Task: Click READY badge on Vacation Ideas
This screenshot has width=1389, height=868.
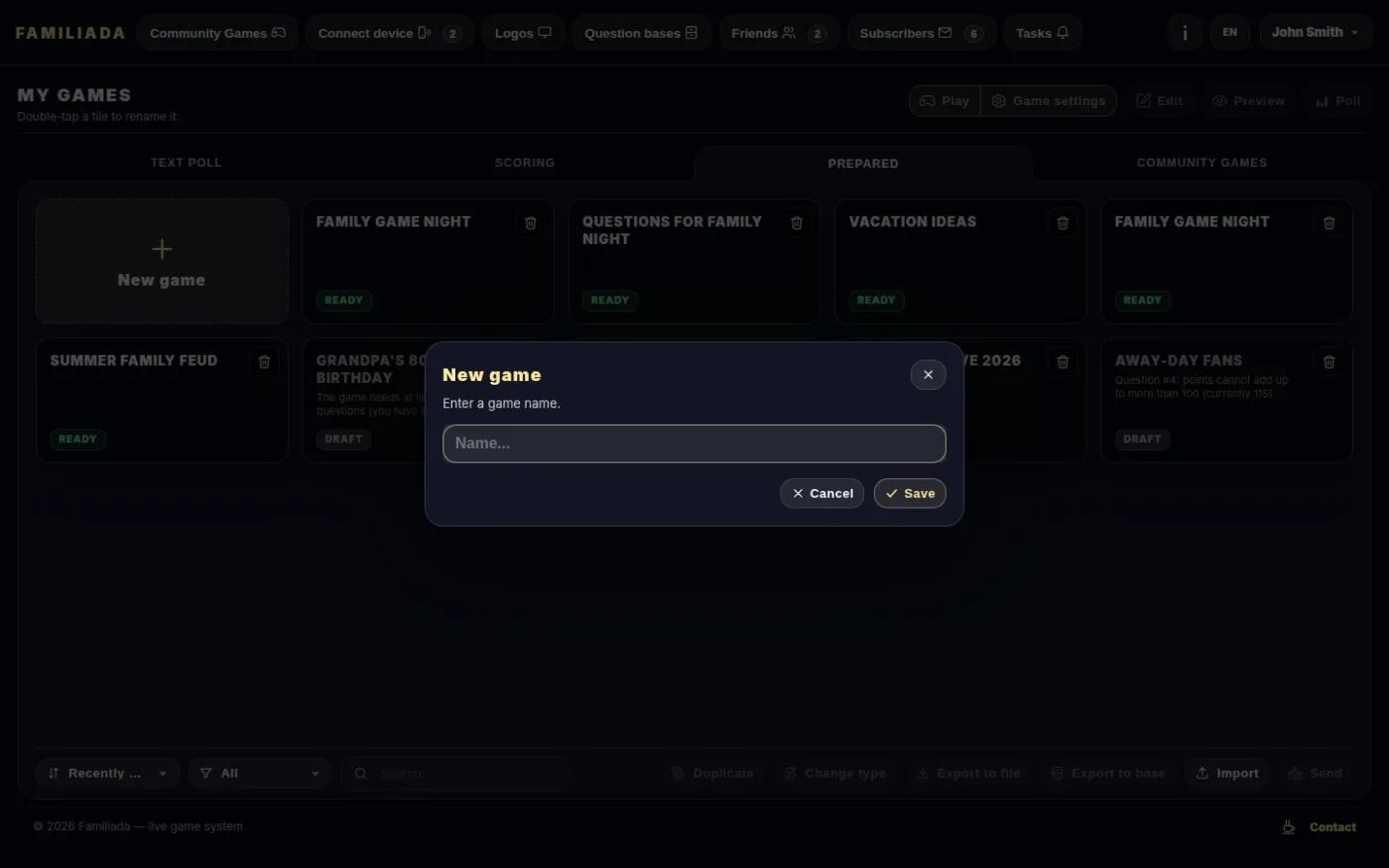Action: (876, 300)
